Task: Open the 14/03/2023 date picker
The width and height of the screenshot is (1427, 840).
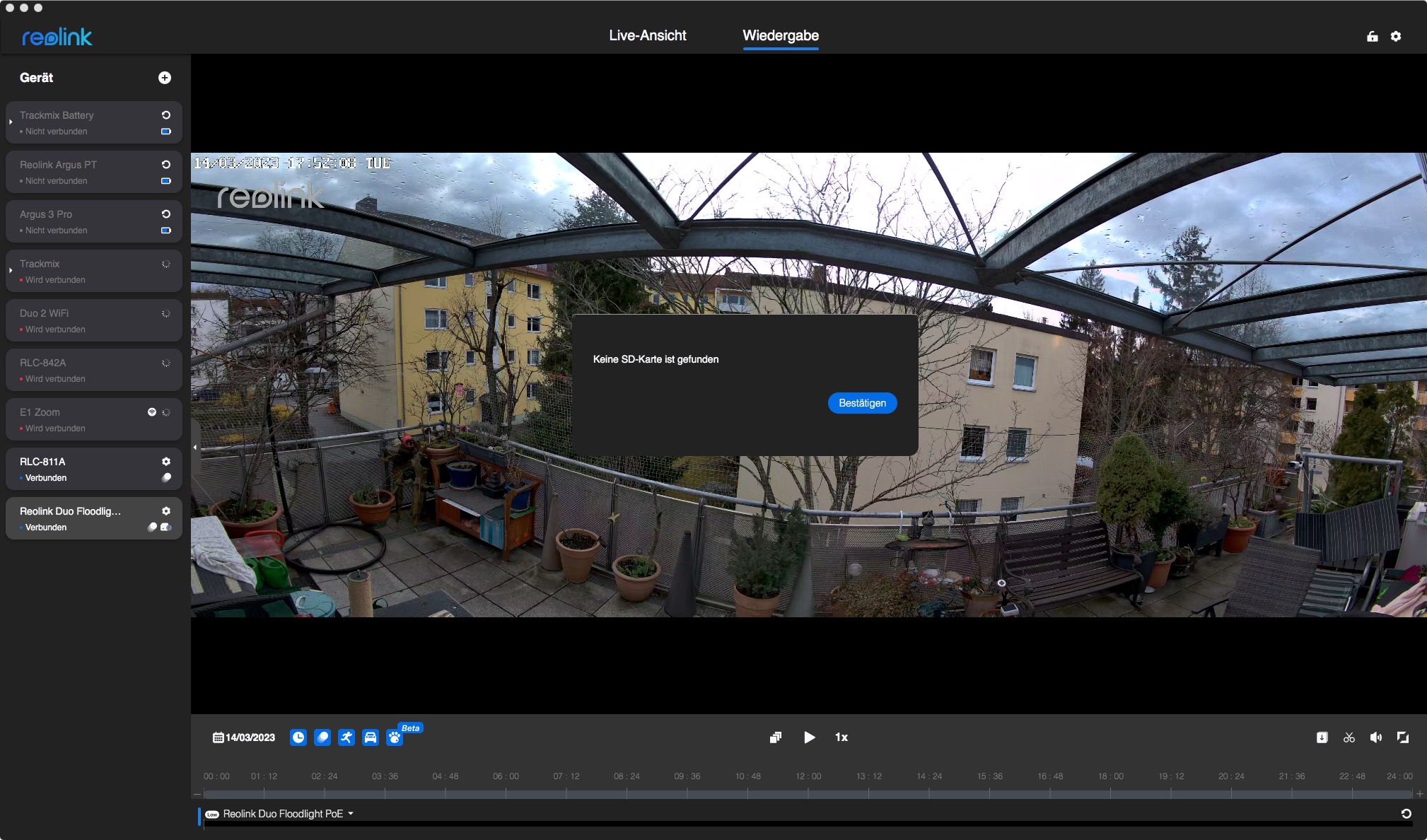Action: [244, 737]
